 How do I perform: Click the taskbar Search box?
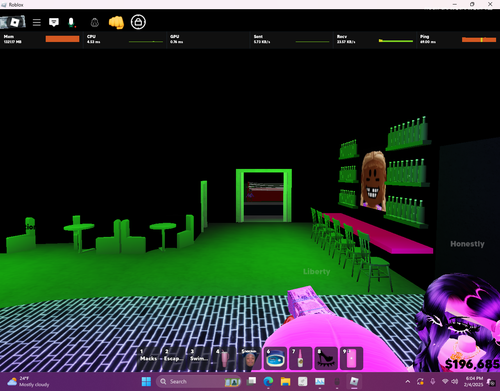pos(199,382)
